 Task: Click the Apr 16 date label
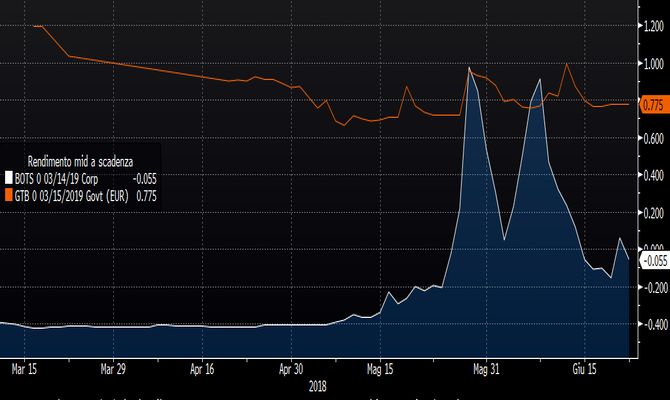coord(203,368)
